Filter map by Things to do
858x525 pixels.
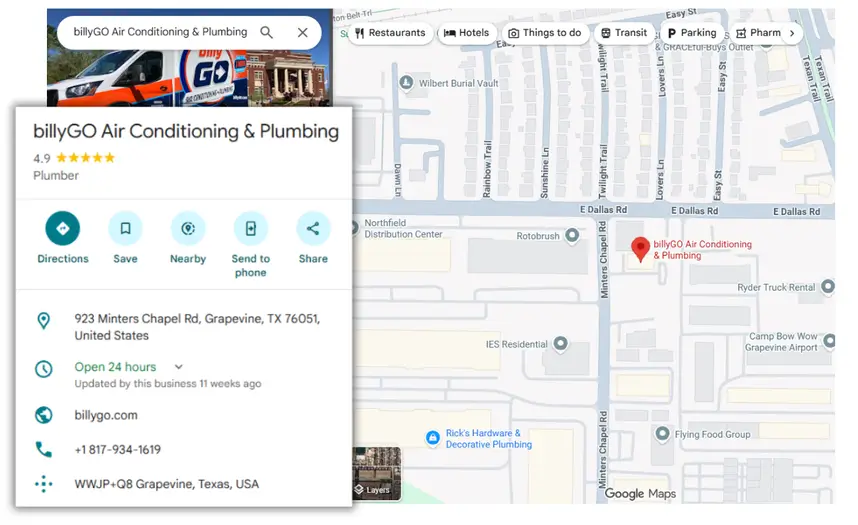point(545,33)
